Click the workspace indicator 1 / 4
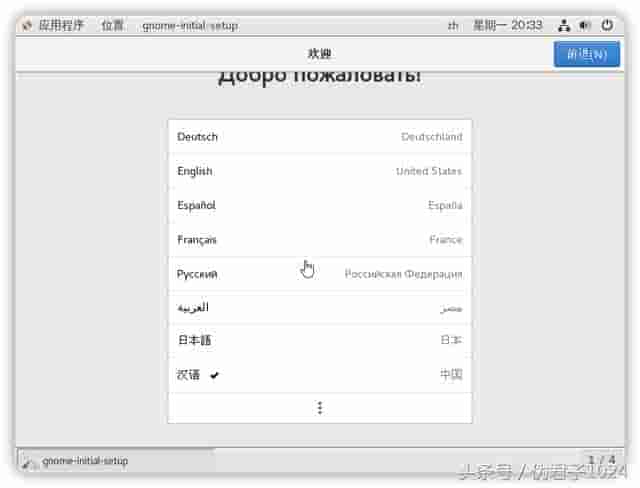640x488 pixels. (602, 460)
